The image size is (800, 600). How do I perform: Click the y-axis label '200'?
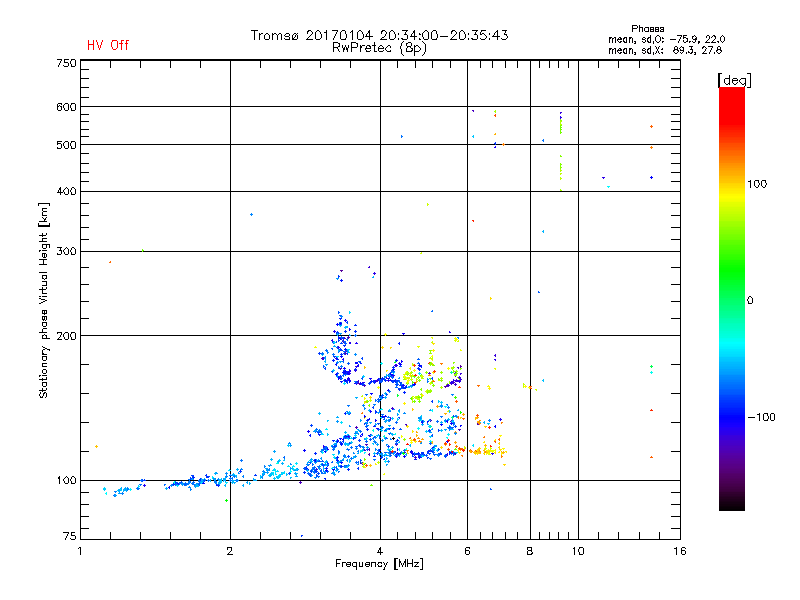(66, 336)
